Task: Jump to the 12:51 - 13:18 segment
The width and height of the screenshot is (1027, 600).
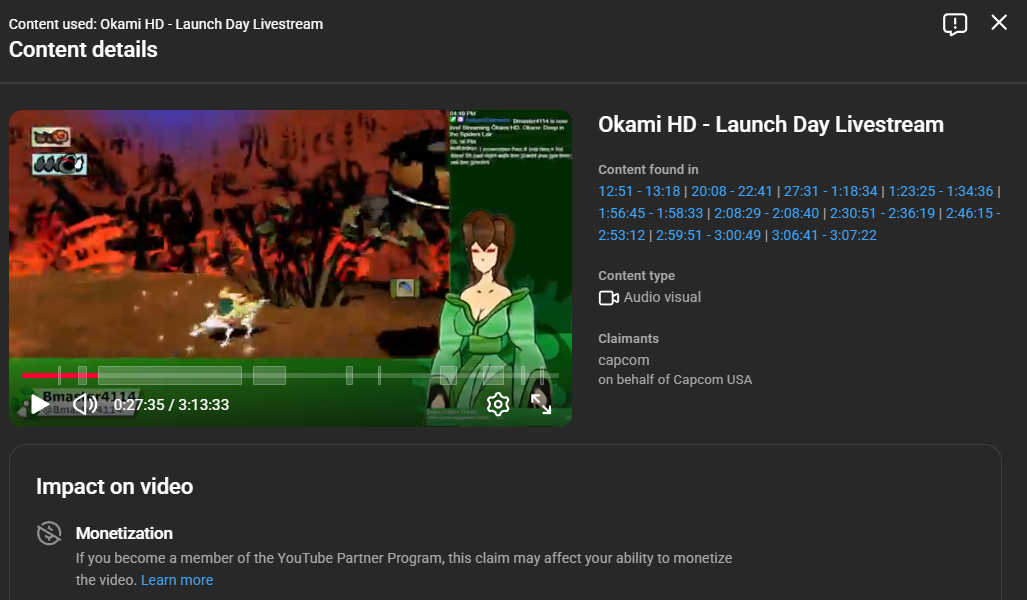Action: [639, 191]
